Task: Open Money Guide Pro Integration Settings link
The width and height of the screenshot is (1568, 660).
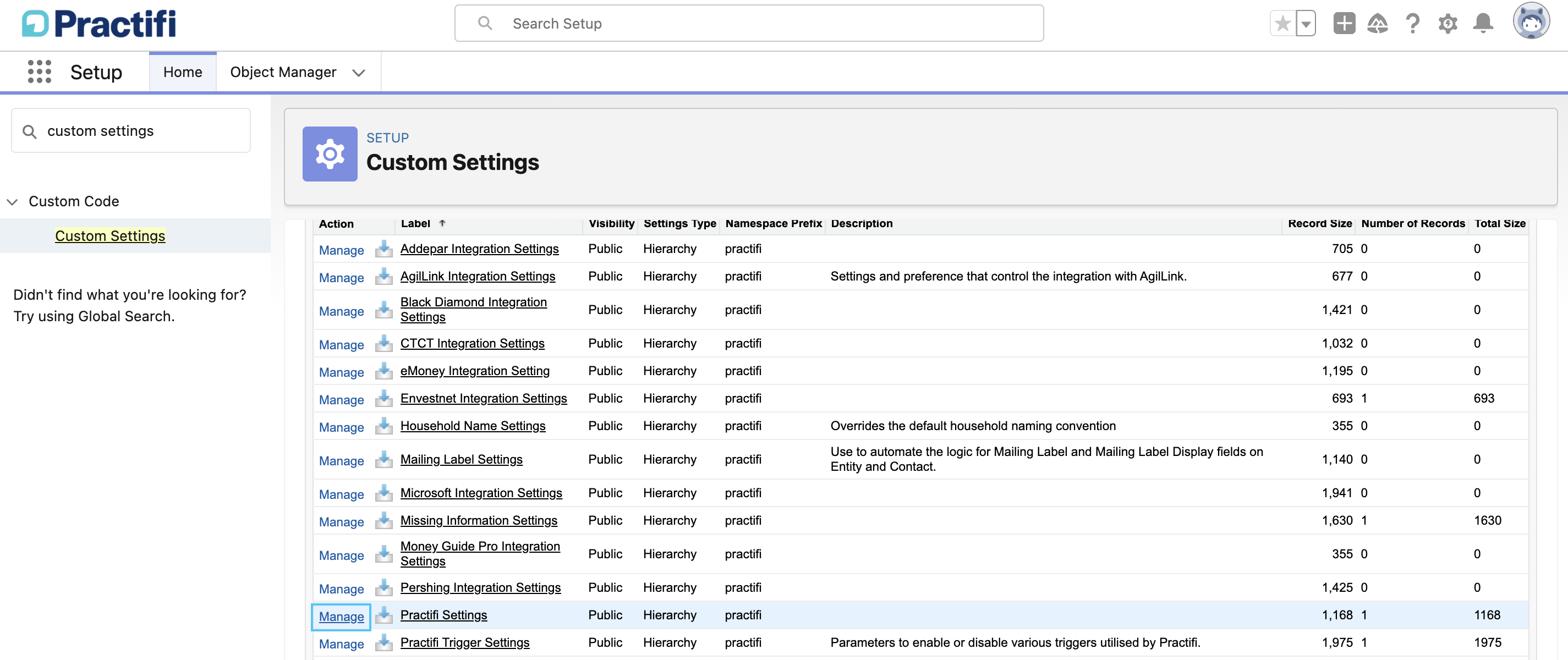Action: (x=480, y=553)
